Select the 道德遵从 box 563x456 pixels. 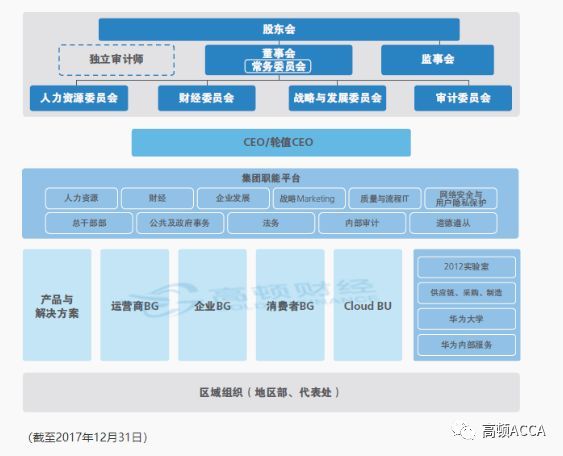point(453,223)
